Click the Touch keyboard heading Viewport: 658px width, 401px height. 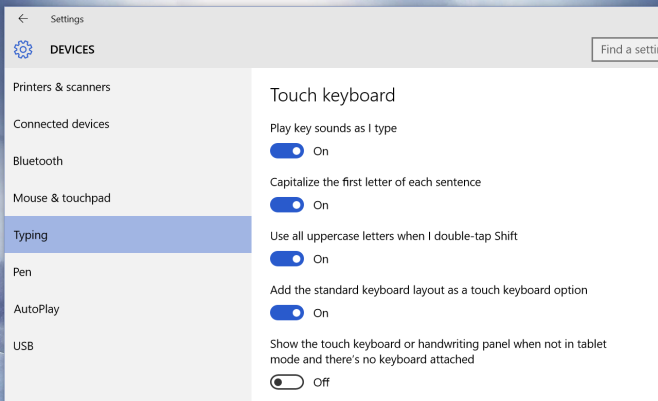(x=332, y=95)
